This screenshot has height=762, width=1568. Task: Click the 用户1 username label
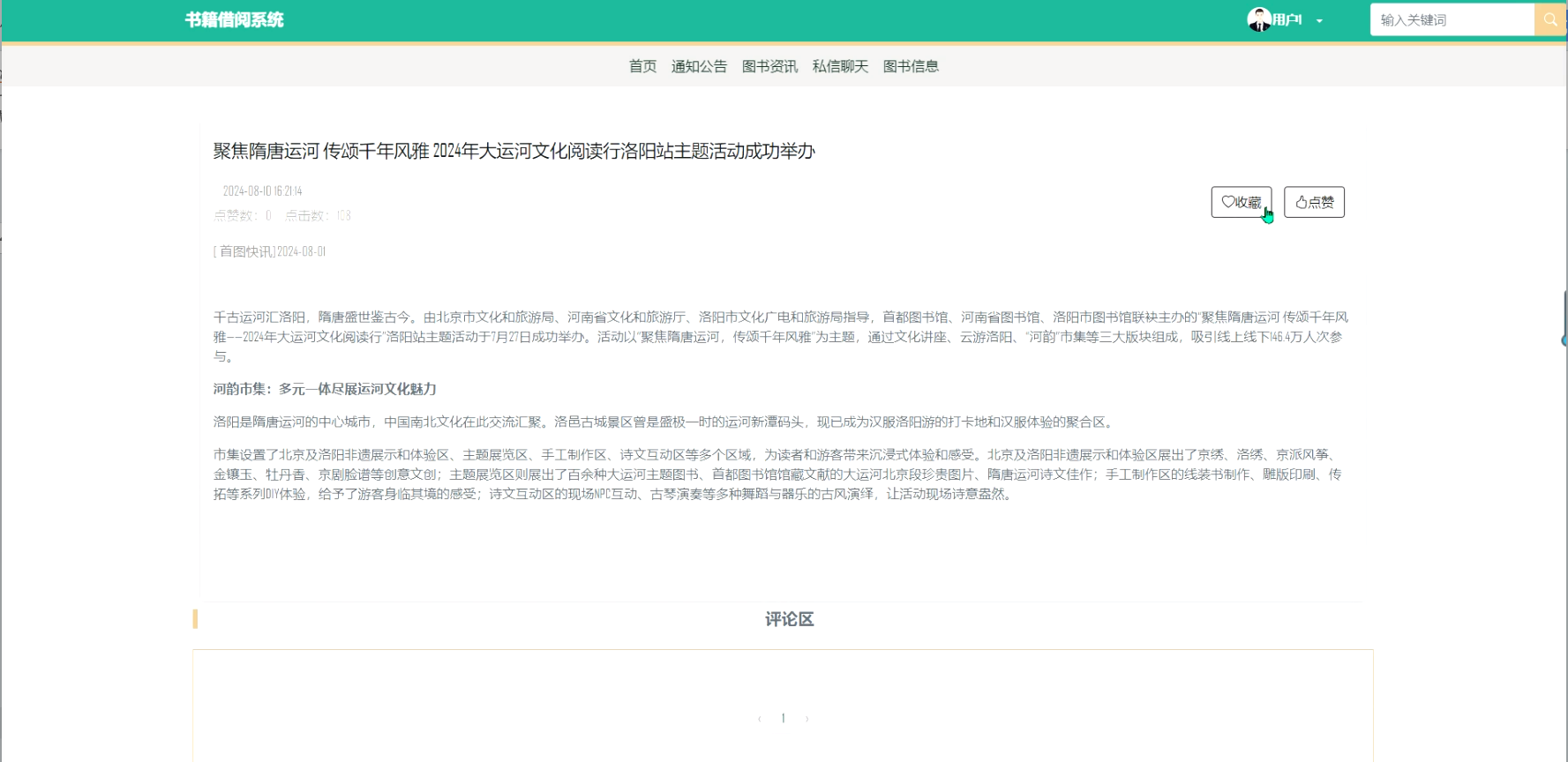1287,19
